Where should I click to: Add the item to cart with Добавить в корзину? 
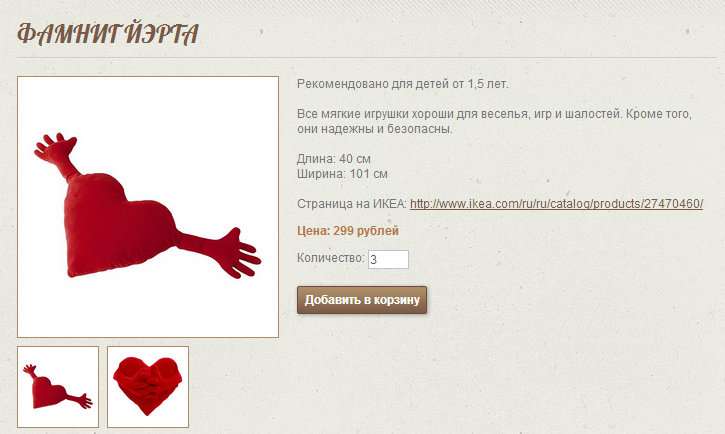tap(362, 300)
